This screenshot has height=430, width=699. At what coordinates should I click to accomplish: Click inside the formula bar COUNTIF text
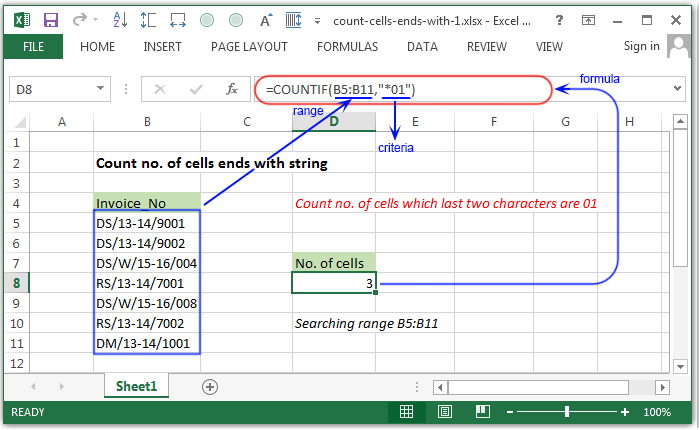[x=340, y=90]
